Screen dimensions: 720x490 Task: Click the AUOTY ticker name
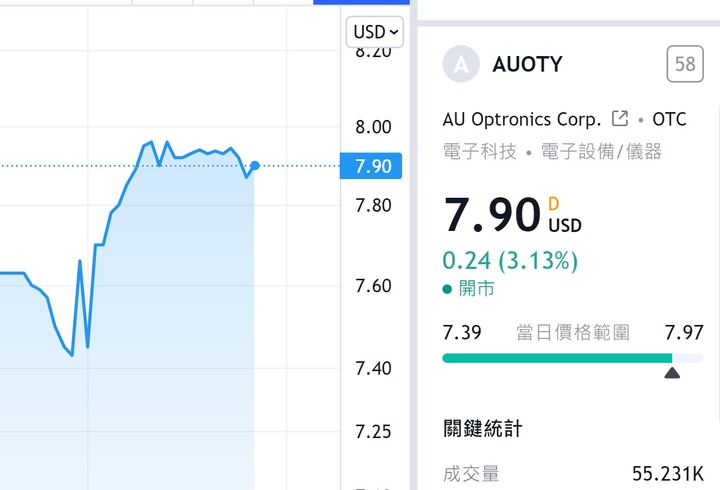click(527, 64)
